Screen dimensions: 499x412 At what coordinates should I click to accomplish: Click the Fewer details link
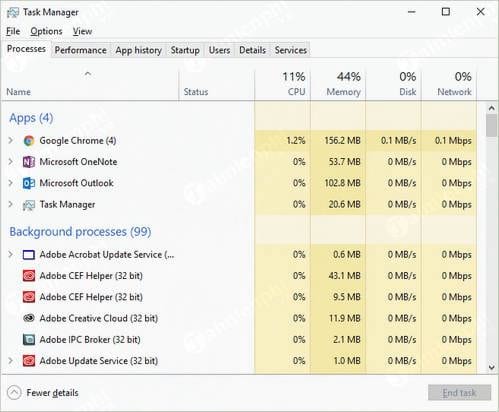coord(52,393)
